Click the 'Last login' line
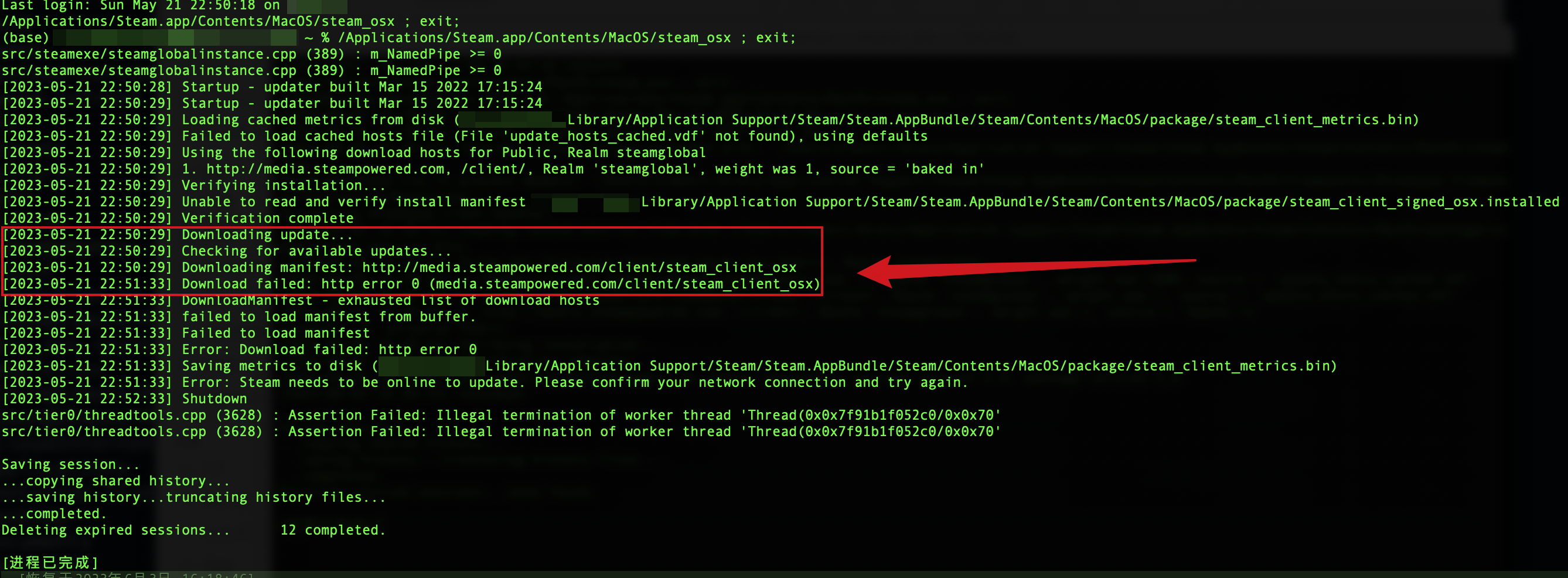1568x578 pixels. click(140, 6)
